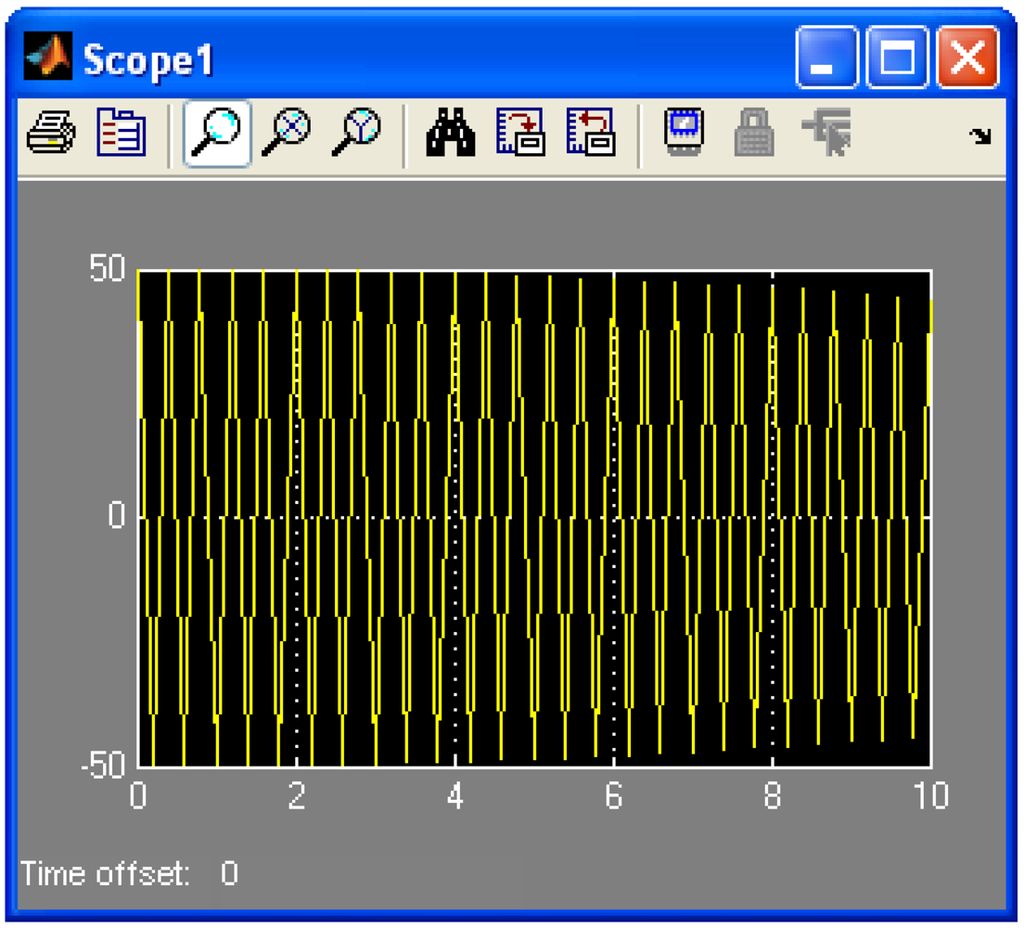Close the Scope1 window
The image size is (1024, 928).
[967, 59]
